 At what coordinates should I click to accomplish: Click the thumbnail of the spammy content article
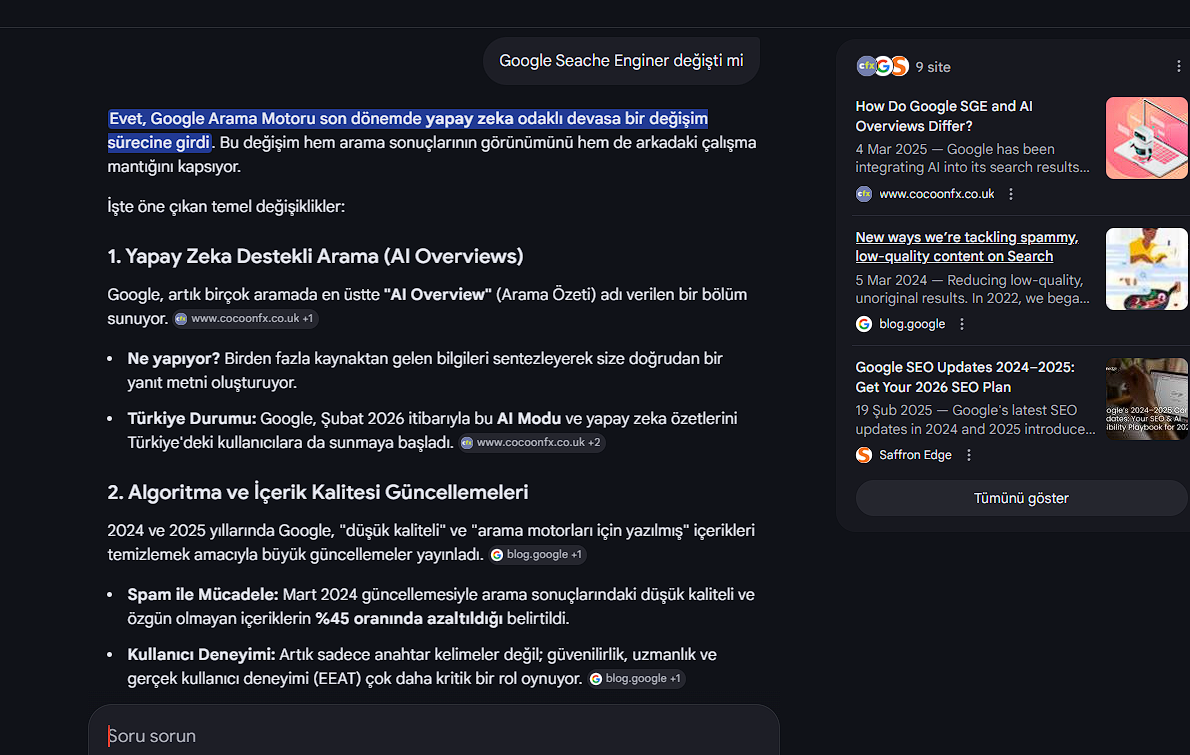1147,269
